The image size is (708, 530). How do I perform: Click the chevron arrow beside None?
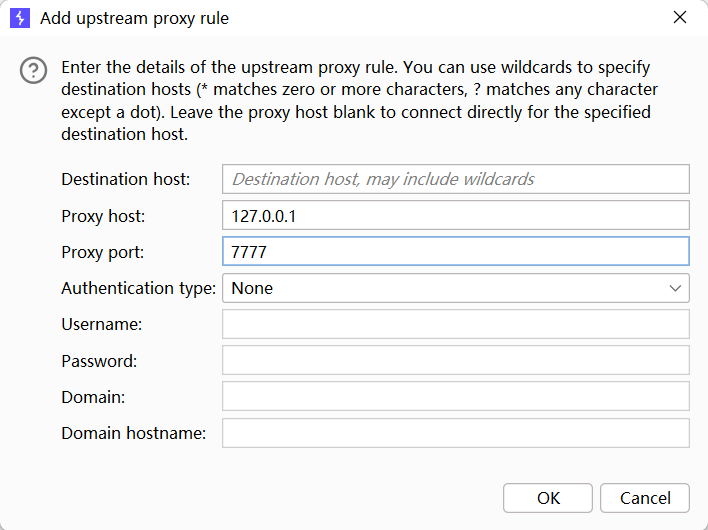(674, 288)
